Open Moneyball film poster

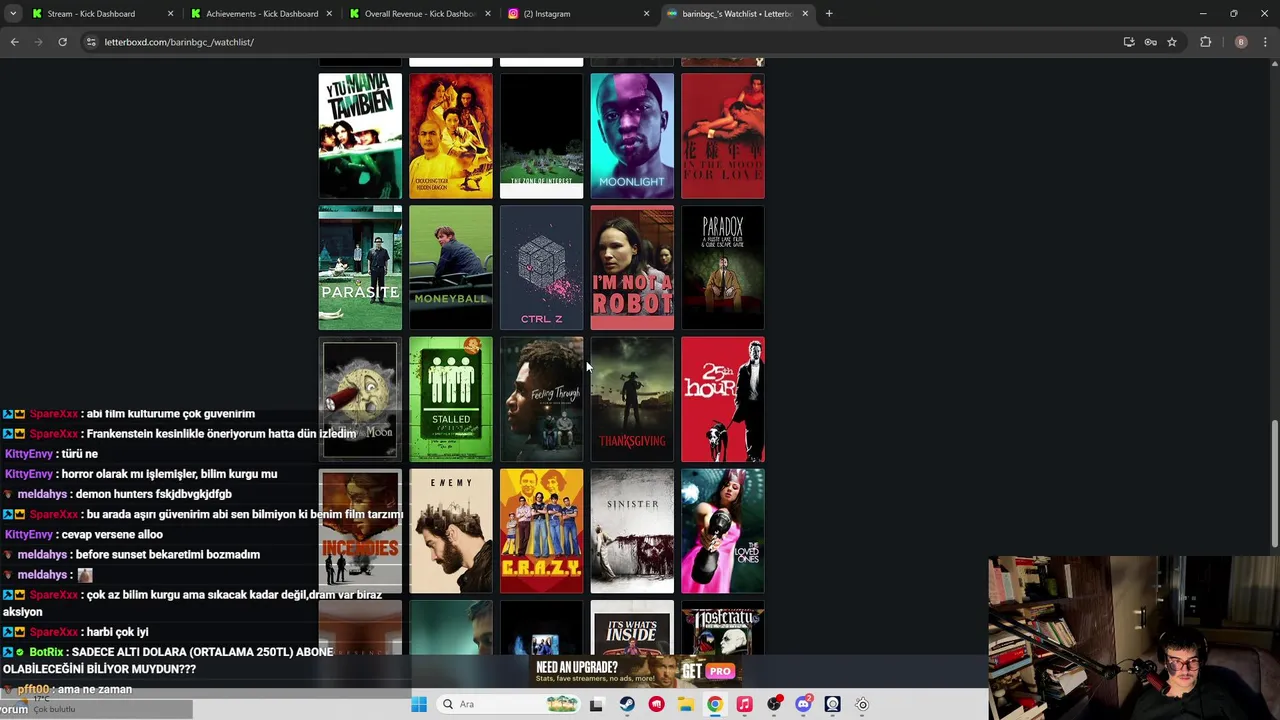451,268
